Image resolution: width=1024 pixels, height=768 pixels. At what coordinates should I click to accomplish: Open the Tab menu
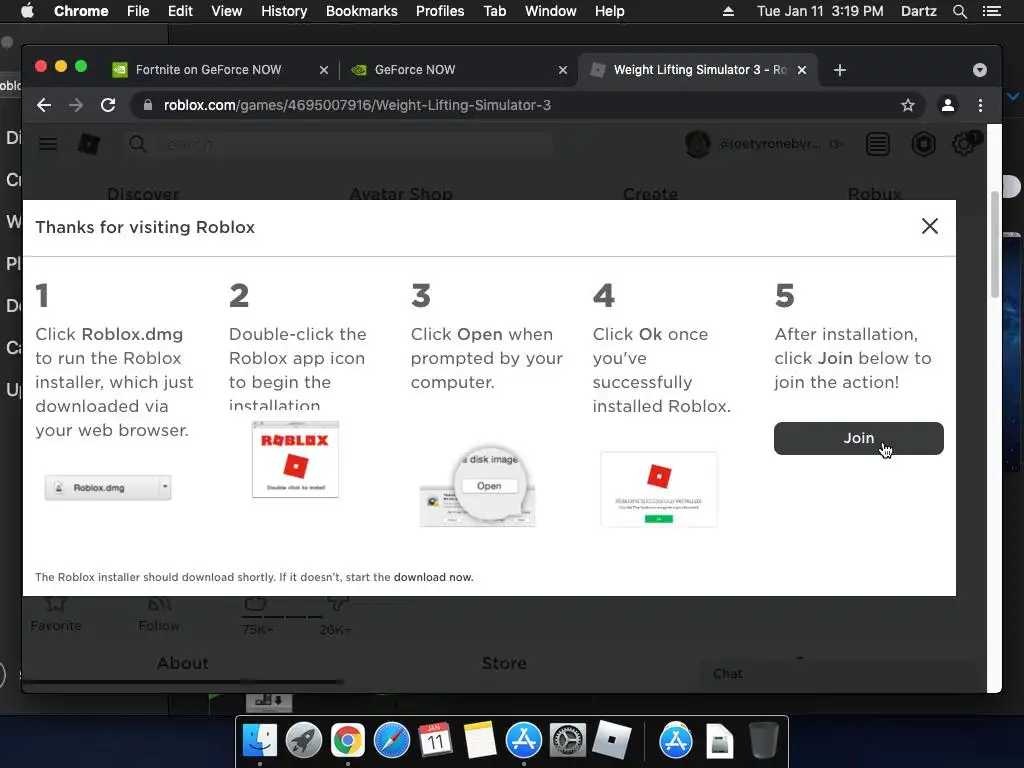pyautogui.click(x=494, y=11)
